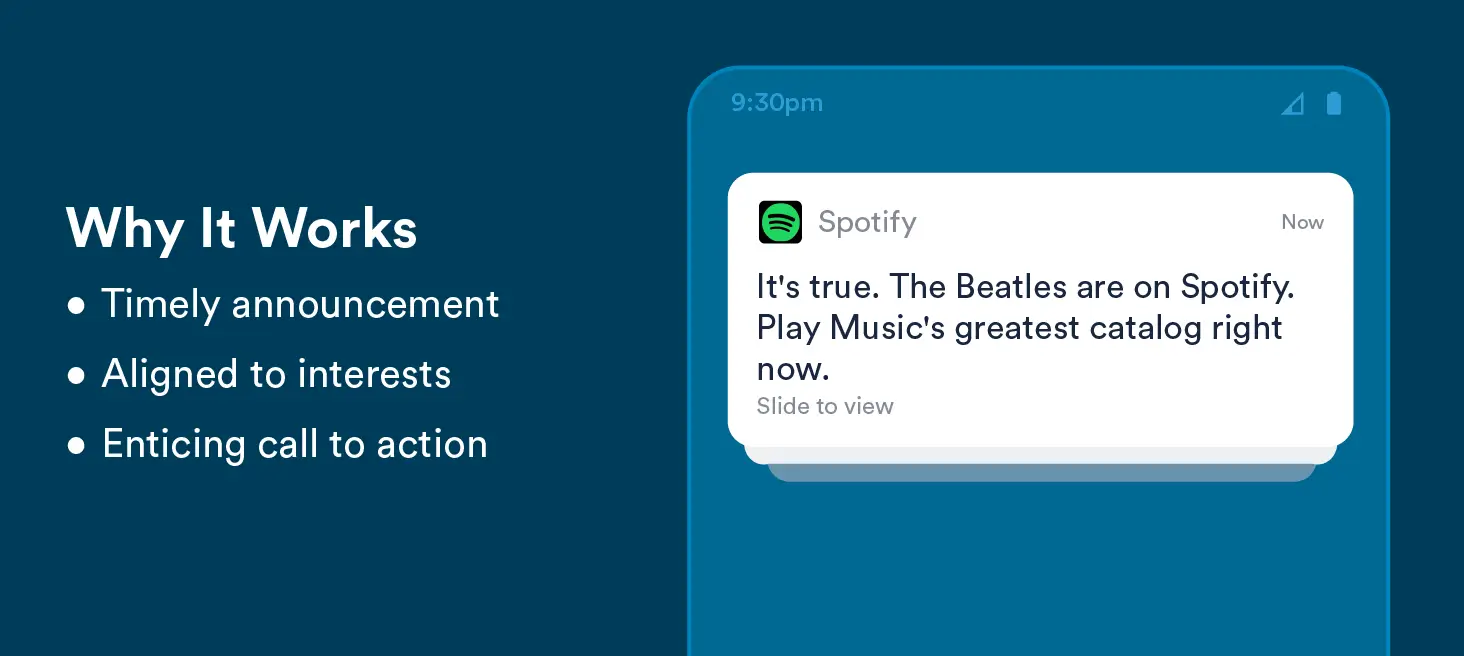Expand the bottommost gray stacked notification
1464x656 pixels.
1042,473
